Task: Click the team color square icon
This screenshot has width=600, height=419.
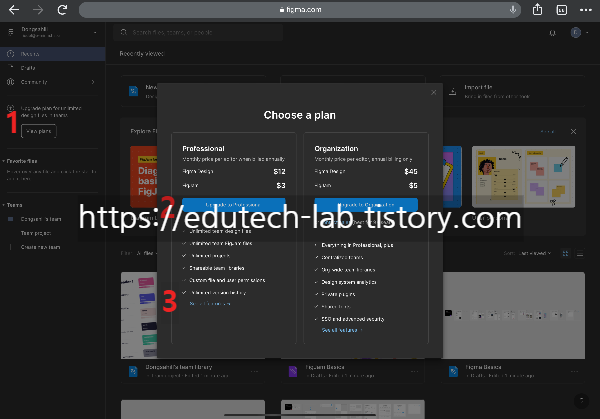Action: pos(11,219)
